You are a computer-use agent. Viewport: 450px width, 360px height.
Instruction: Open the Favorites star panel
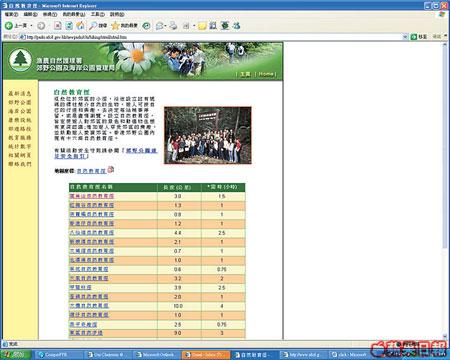(124, 26)
